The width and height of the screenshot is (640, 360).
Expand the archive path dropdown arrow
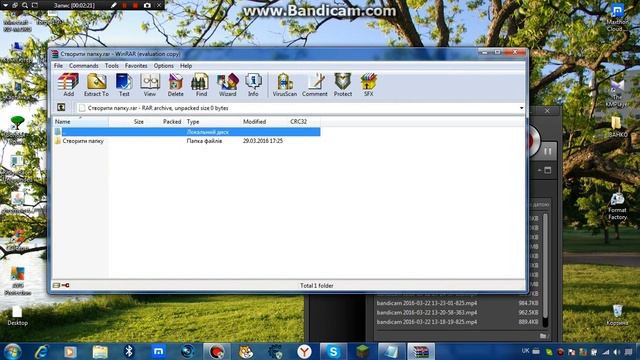tap(521, 108)
